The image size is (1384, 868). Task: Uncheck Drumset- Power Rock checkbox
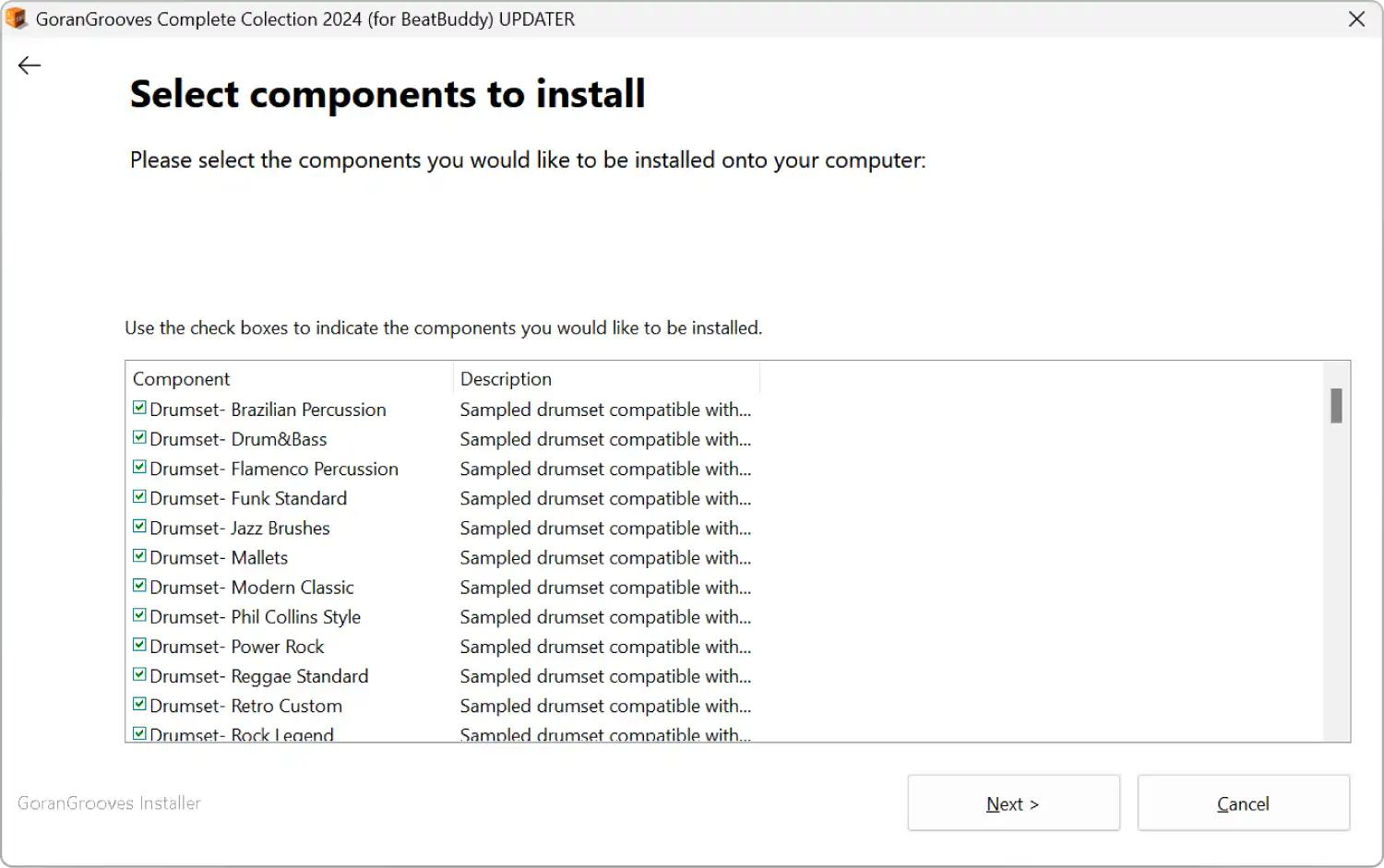tap(139, 644)
